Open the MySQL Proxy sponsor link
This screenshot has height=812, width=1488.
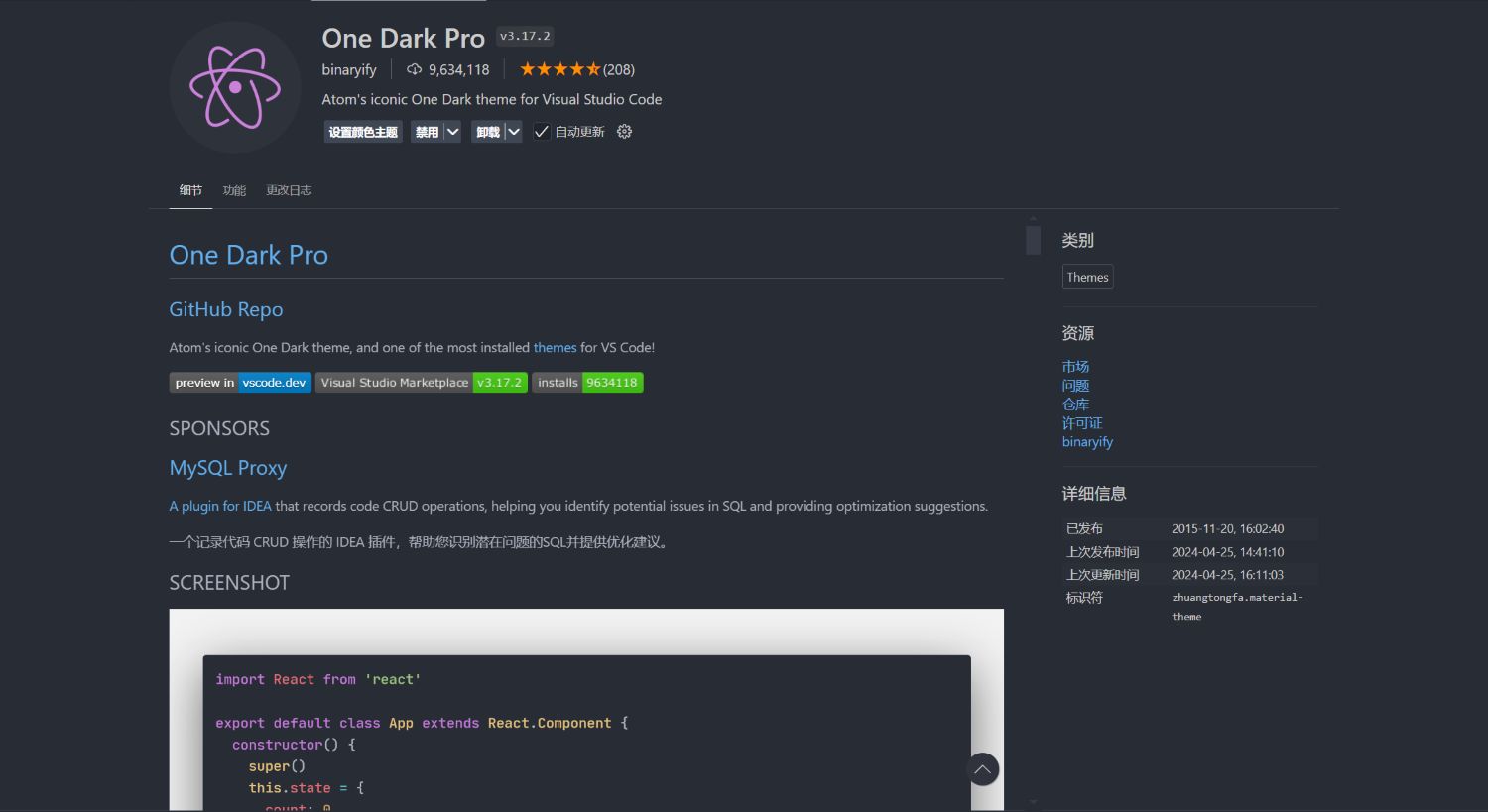(228, 468)
